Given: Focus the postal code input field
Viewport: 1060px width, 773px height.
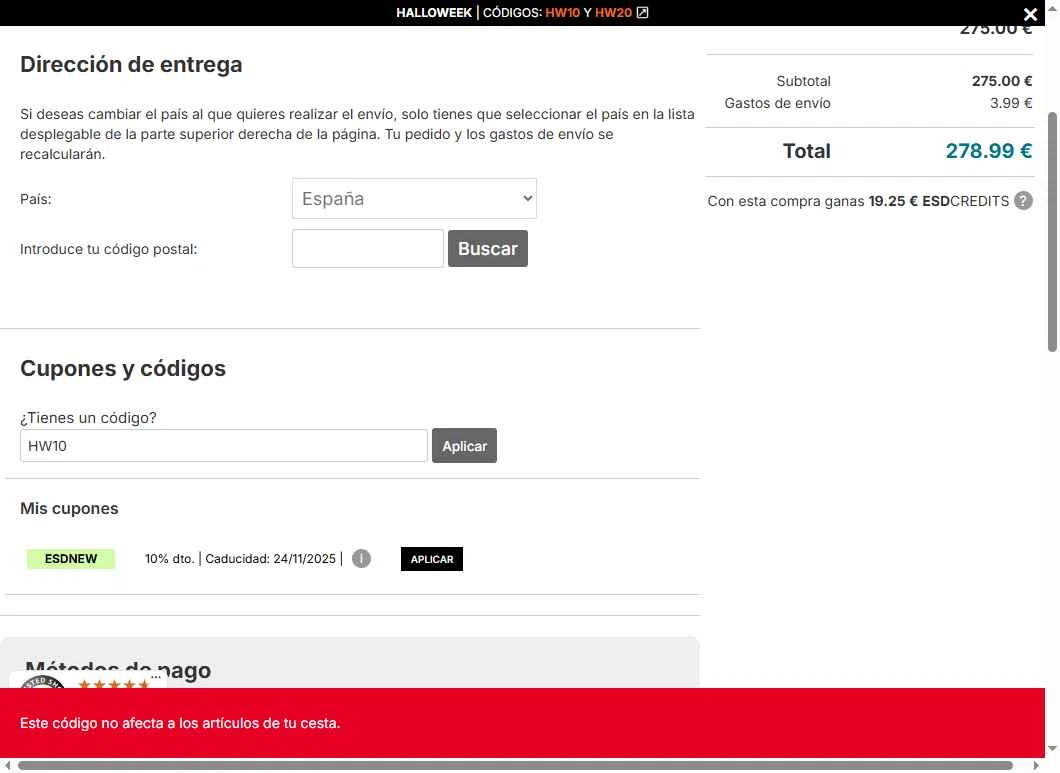Looking at the screenshot, I should coord(368,248).
